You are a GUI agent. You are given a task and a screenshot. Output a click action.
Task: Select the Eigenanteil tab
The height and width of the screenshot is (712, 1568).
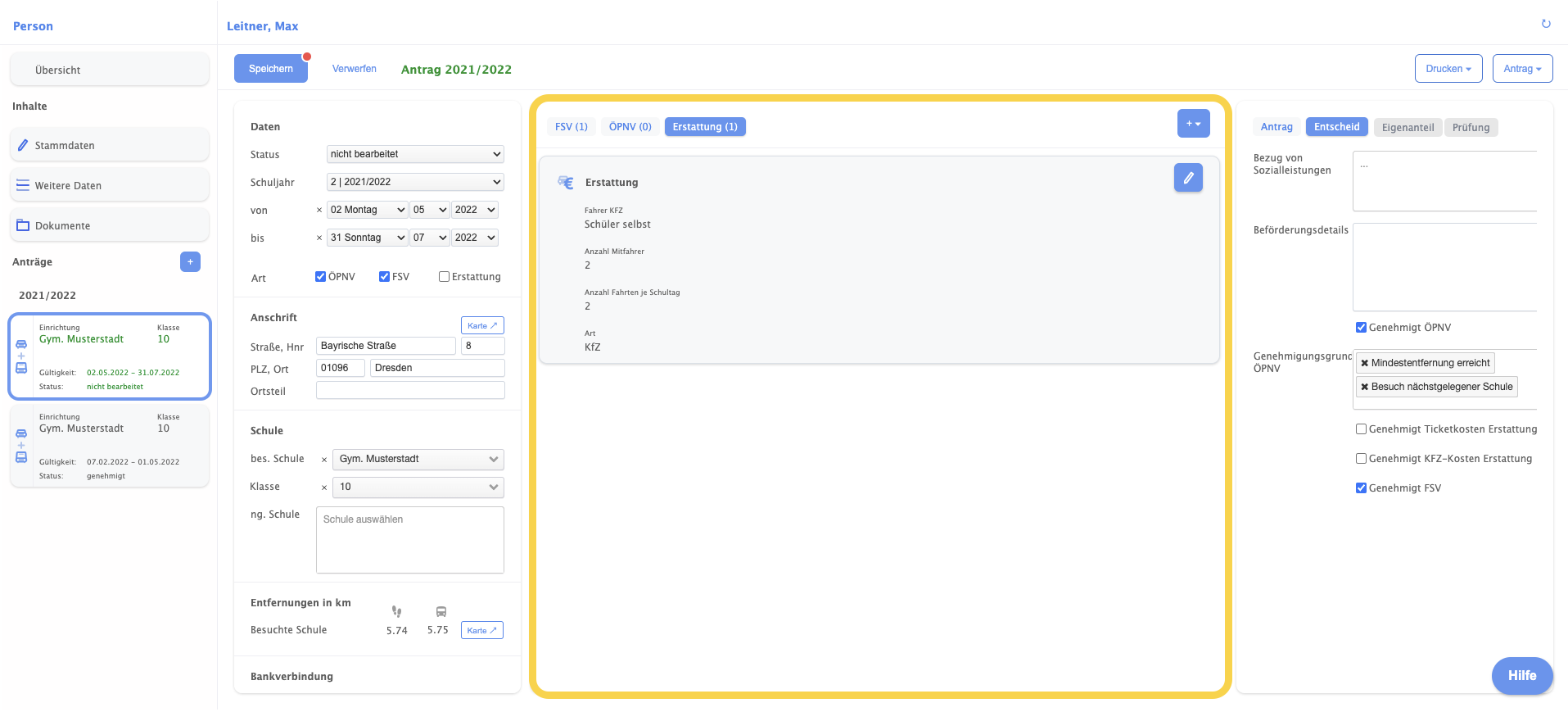[x=1408, y=127]
